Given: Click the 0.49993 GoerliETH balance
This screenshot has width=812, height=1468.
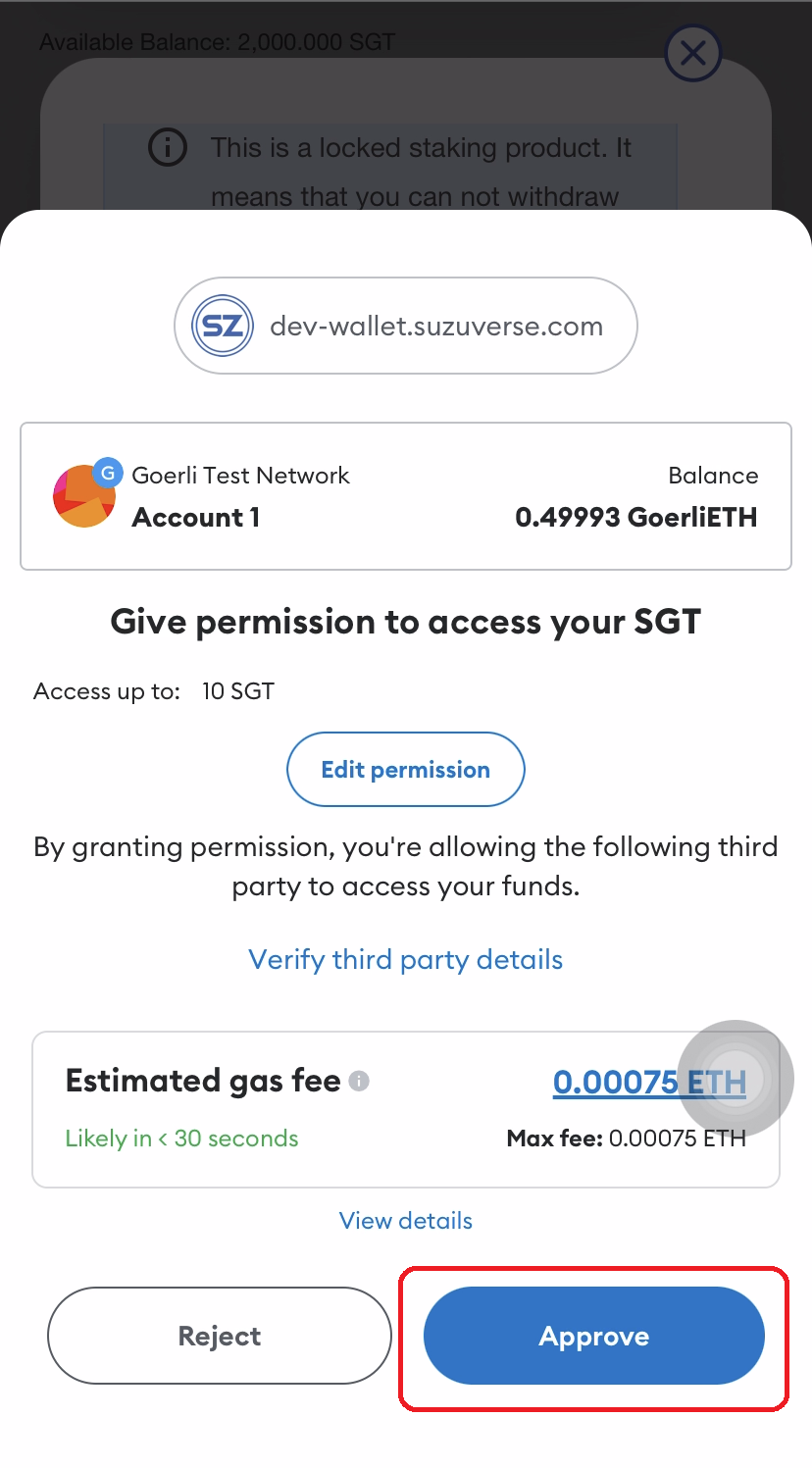Looking at the screenshot, I should pos(636,518).
